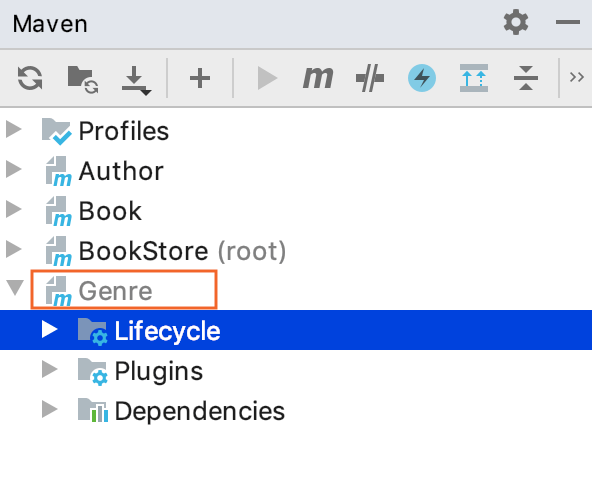
Task: Click the Run Maven Build play icon
Action: (267, 78)
